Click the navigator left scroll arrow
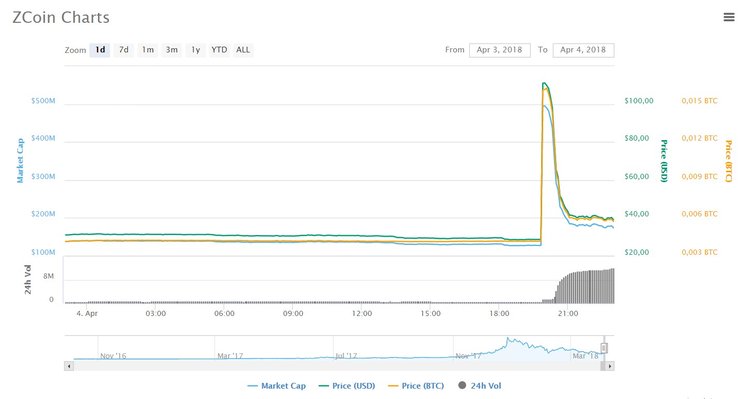The image size is (750, 399). 69,366
